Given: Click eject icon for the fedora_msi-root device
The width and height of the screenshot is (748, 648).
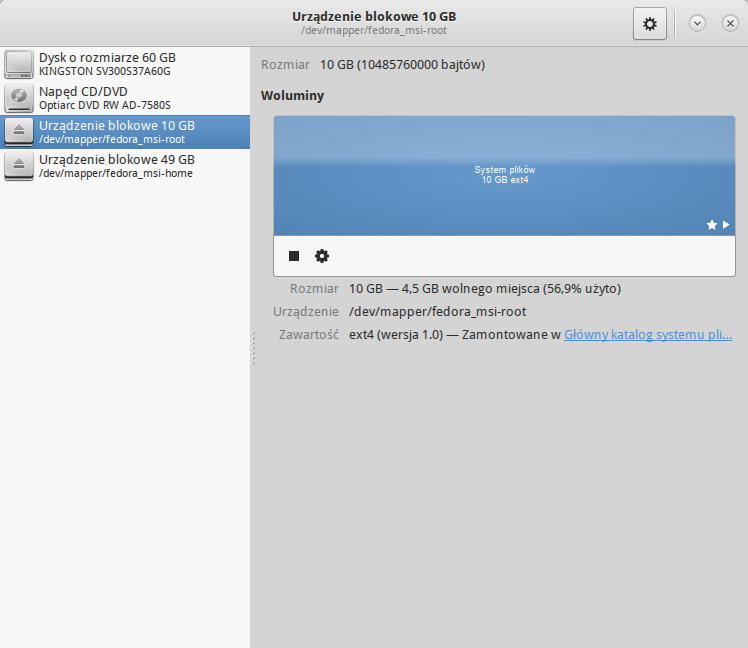Looking at the screenshot, I should coord(19,132).
